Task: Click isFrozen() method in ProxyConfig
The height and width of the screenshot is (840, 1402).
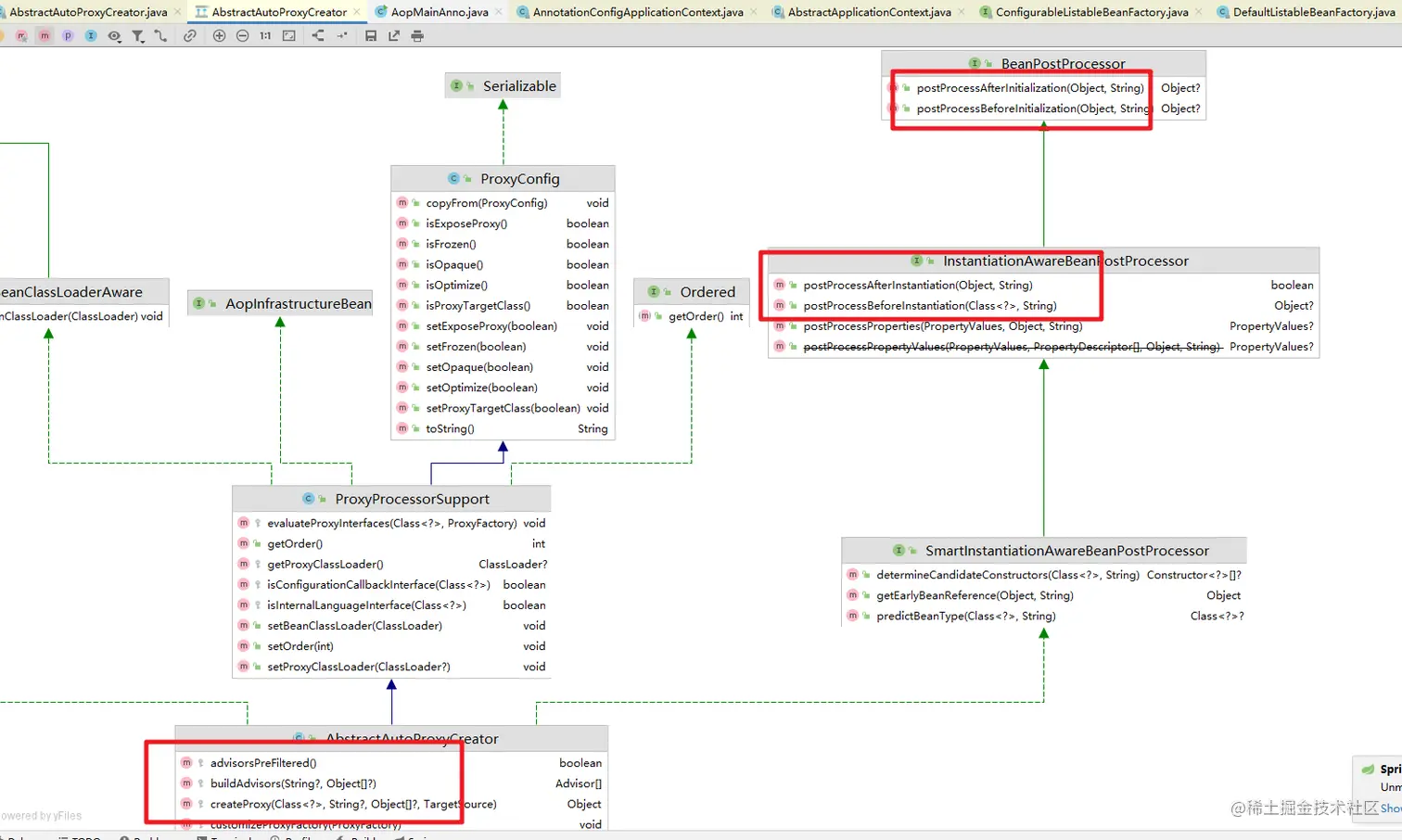Action: (x=503, y=244)
